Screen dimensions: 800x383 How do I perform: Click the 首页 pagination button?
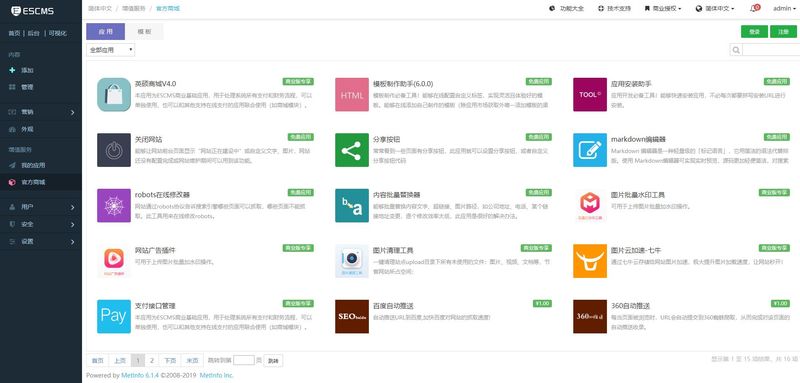(x=97, y=361)
